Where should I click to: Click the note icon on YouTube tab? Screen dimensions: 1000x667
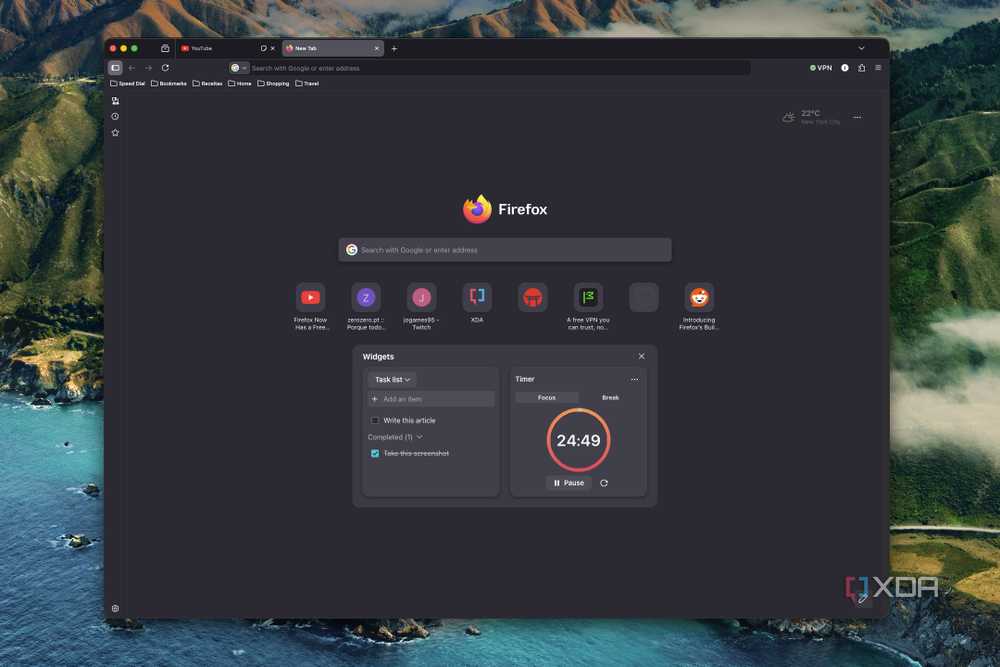pos(263,48)
